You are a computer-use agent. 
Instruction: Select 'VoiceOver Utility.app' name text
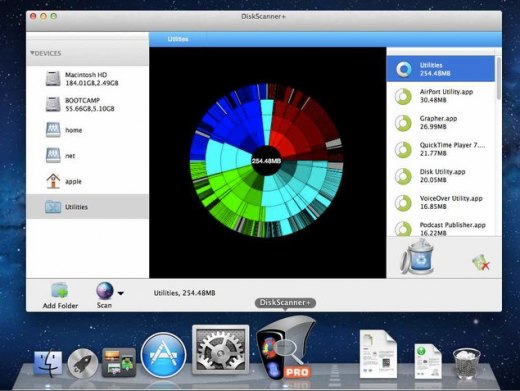point(451,198)
